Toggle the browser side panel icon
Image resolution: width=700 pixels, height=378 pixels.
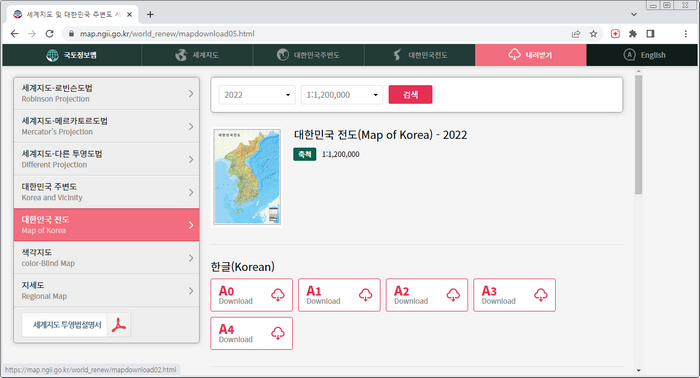650,34
